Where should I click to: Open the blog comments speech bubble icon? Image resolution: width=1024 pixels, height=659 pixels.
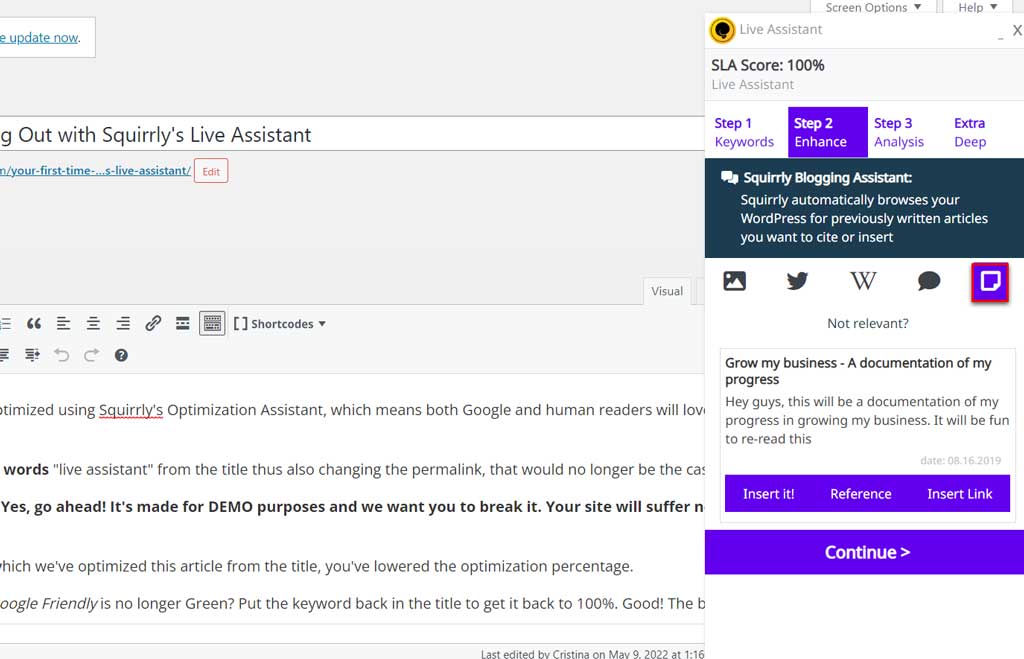929,282
